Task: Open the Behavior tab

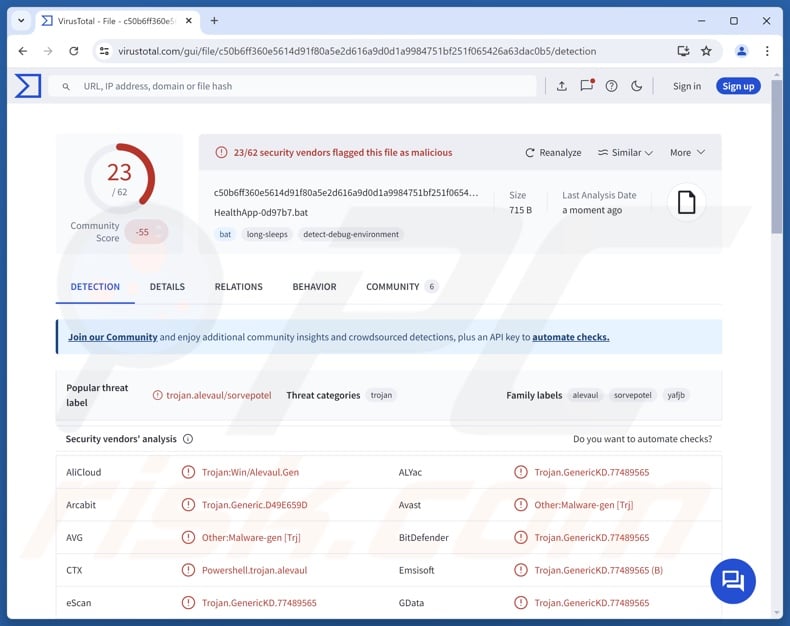Action: (314, 287)
